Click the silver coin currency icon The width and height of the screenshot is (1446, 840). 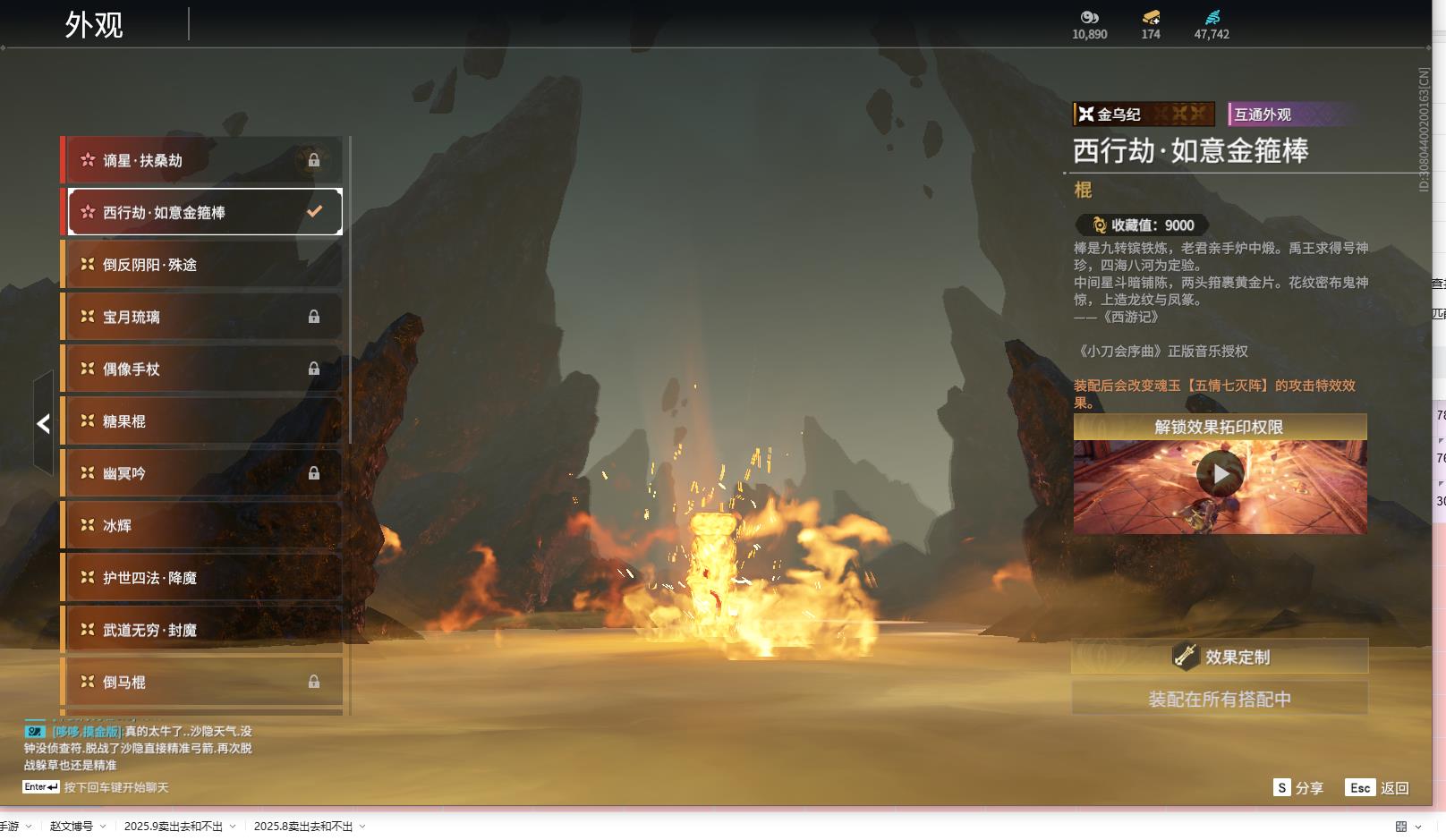click(1089, 17)
